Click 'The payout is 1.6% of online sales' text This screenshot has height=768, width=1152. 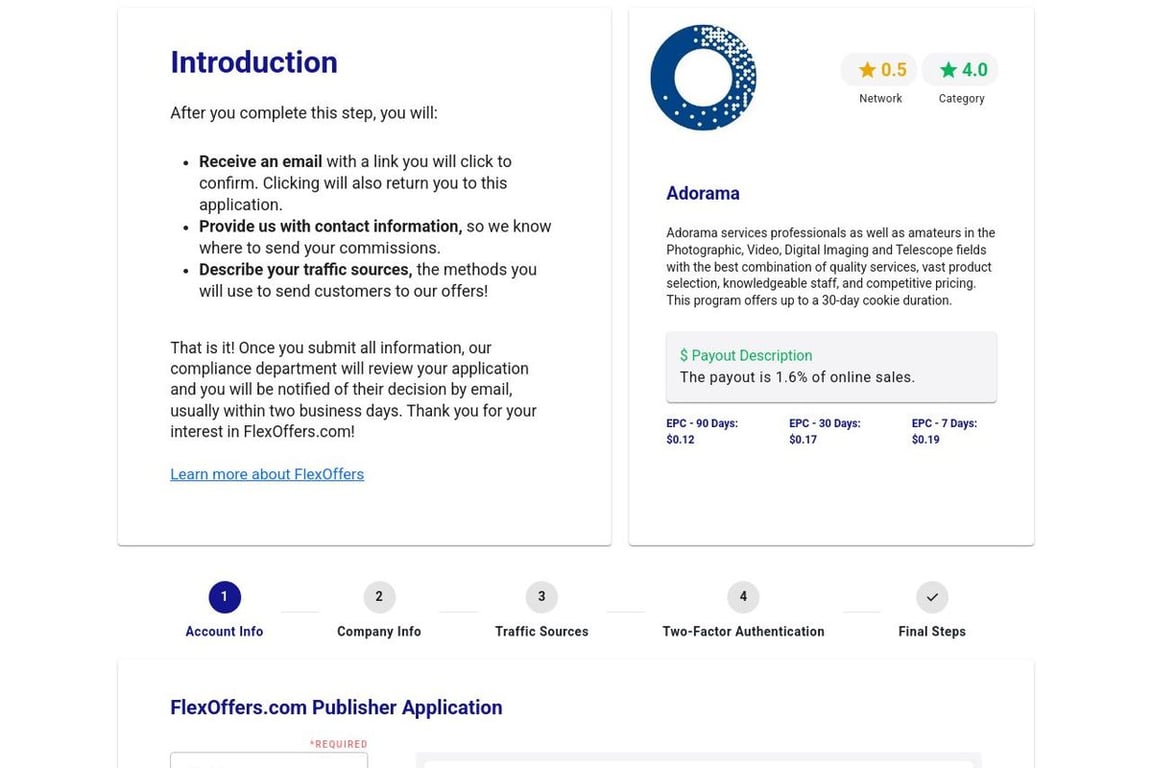pos(797,377)
